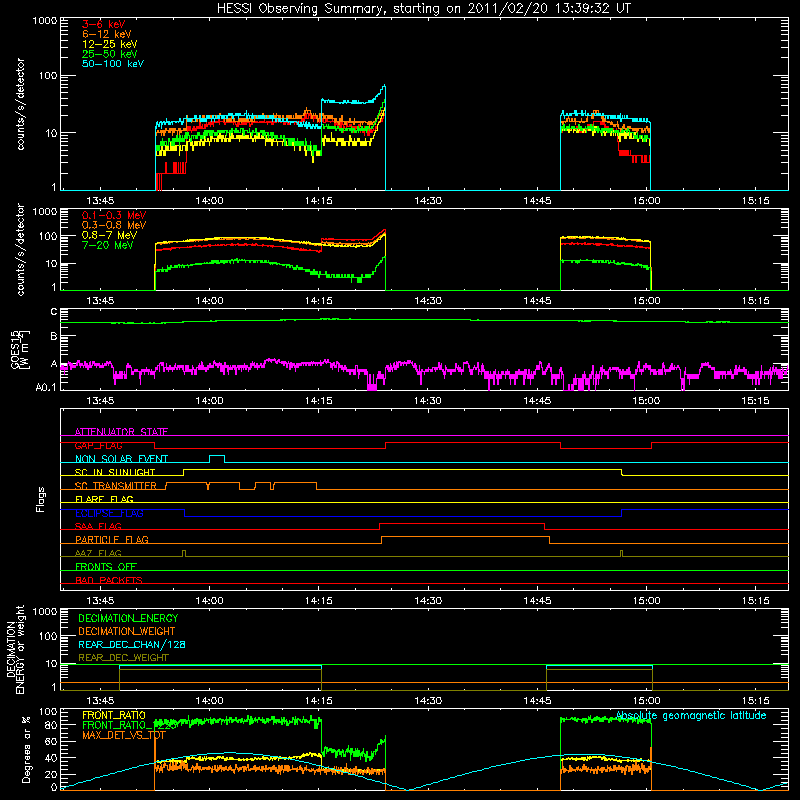Click the AAZ_FLAG label

(x=98, y=553)
